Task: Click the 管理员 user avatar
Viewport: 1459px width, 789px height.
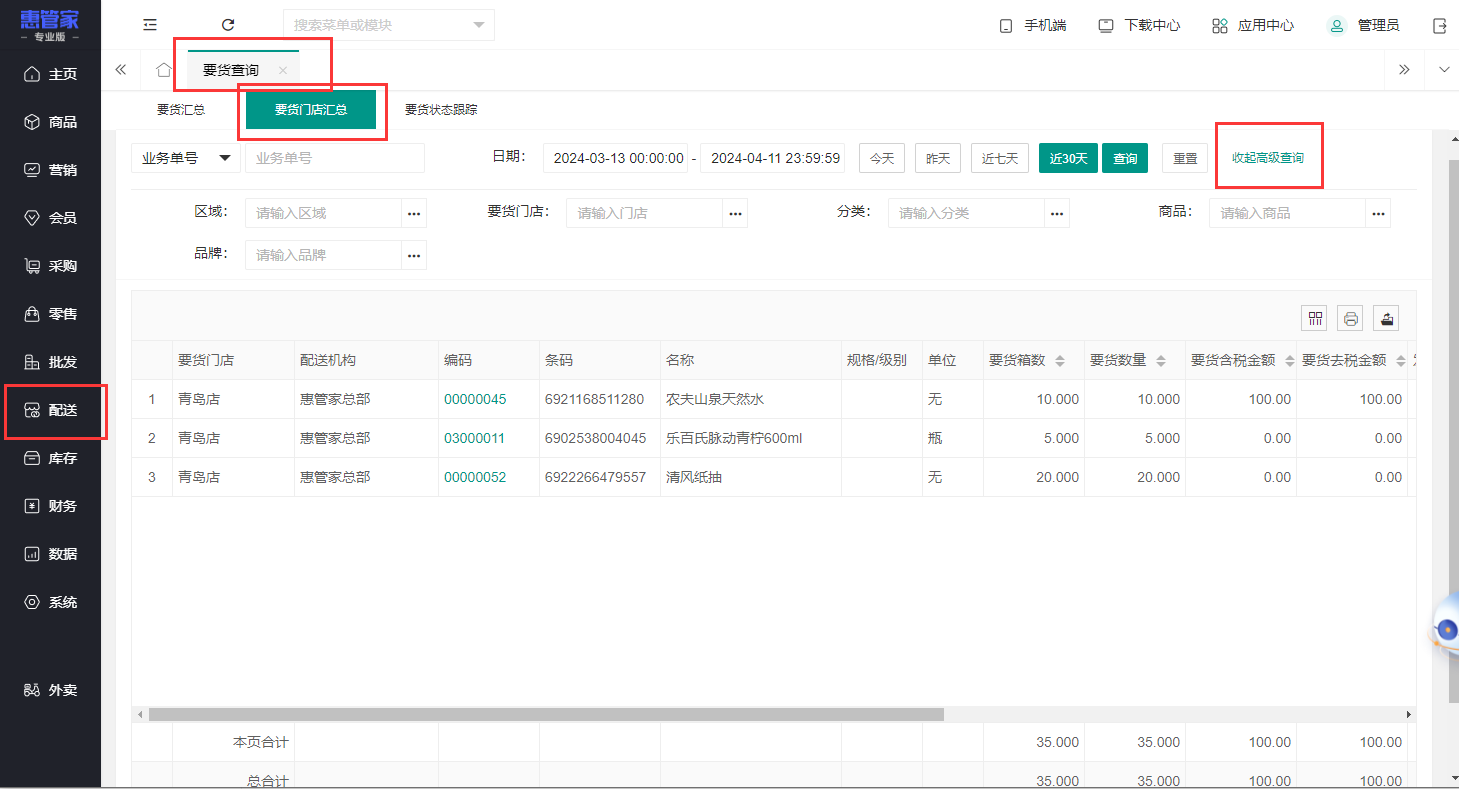Action: point(1337,26)
